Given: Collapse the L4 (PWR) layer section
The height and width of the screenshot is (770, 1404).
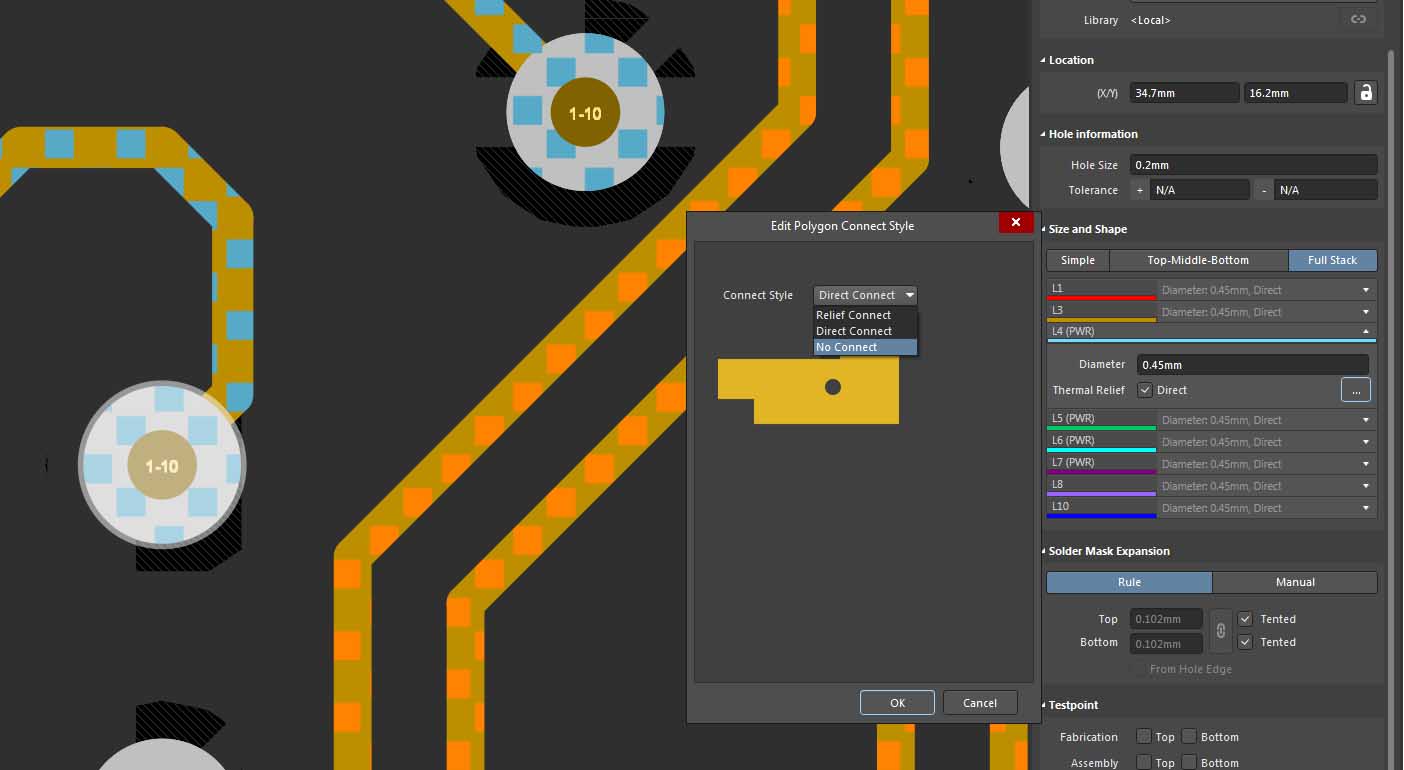Looking at the screenshot, I should coord(1365,331).
